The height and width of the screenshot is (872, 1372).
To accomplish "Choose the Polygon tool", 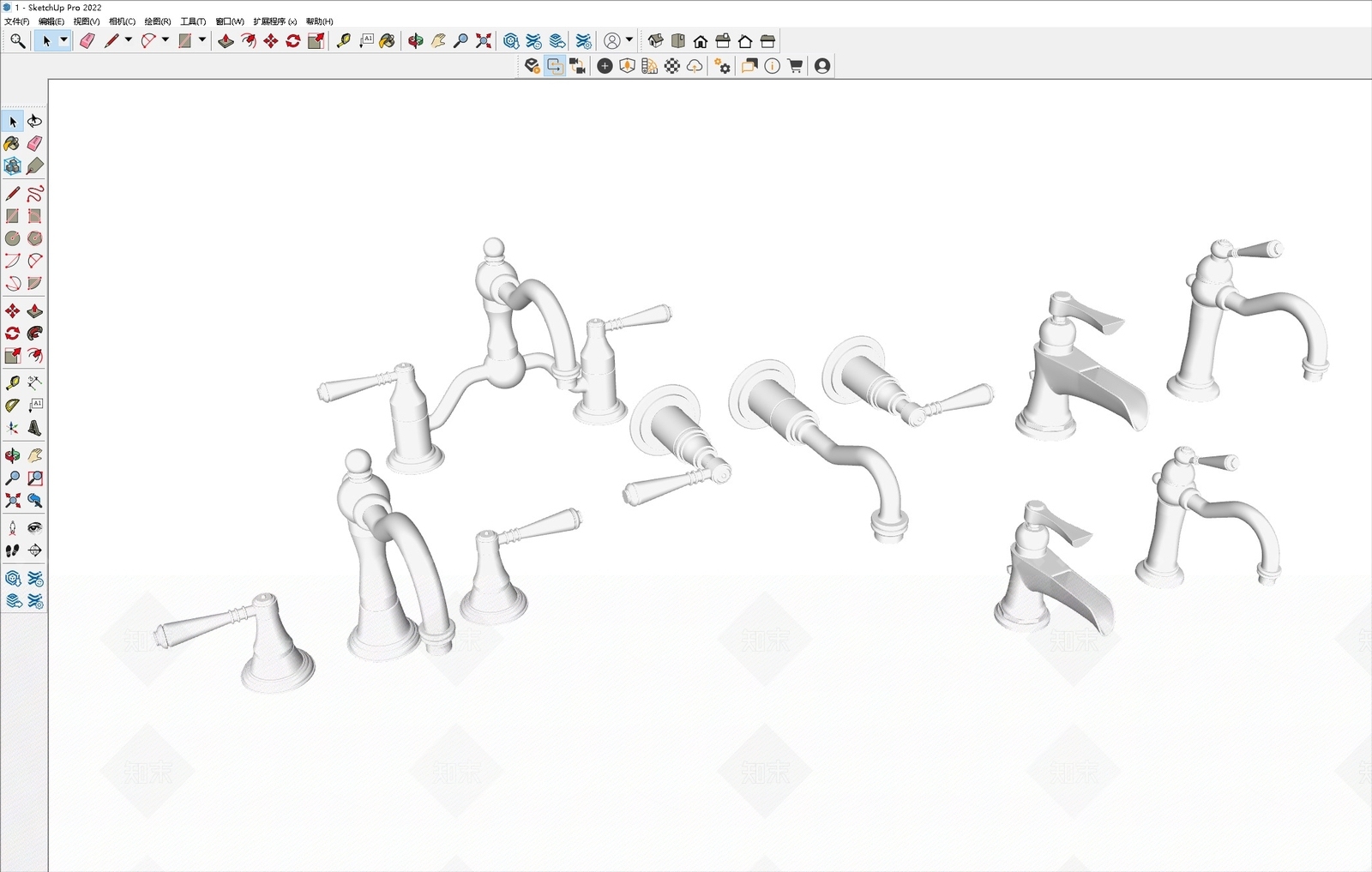I will (x=35, y=238).
